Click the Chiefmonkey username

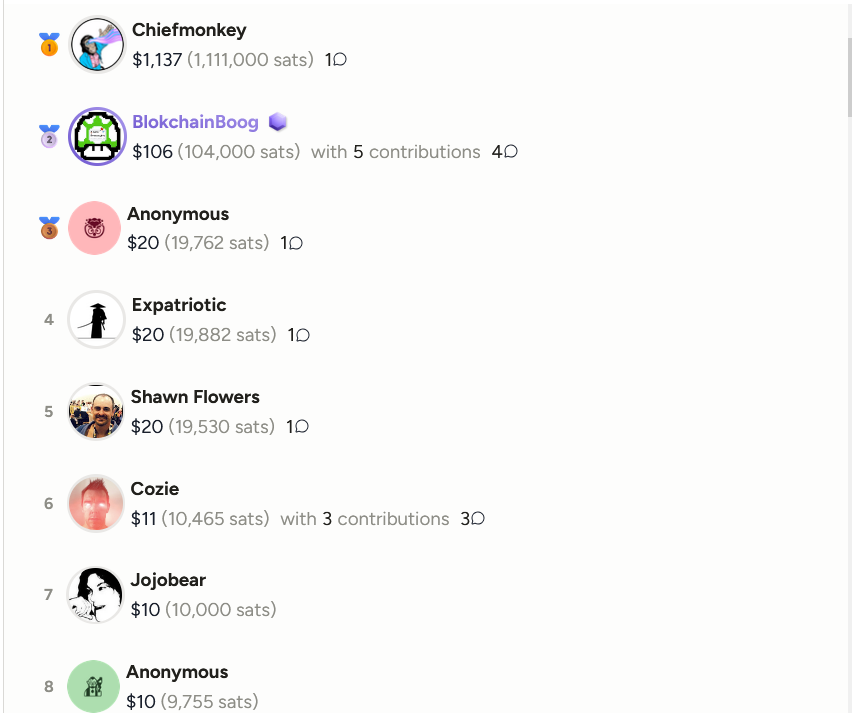pyautogui.click(x=189, y=30)
